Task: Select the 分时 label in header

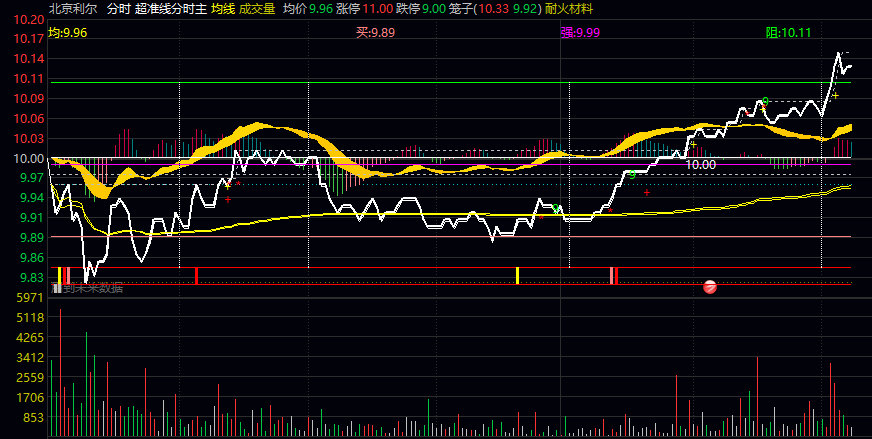Action: point(117,9)
